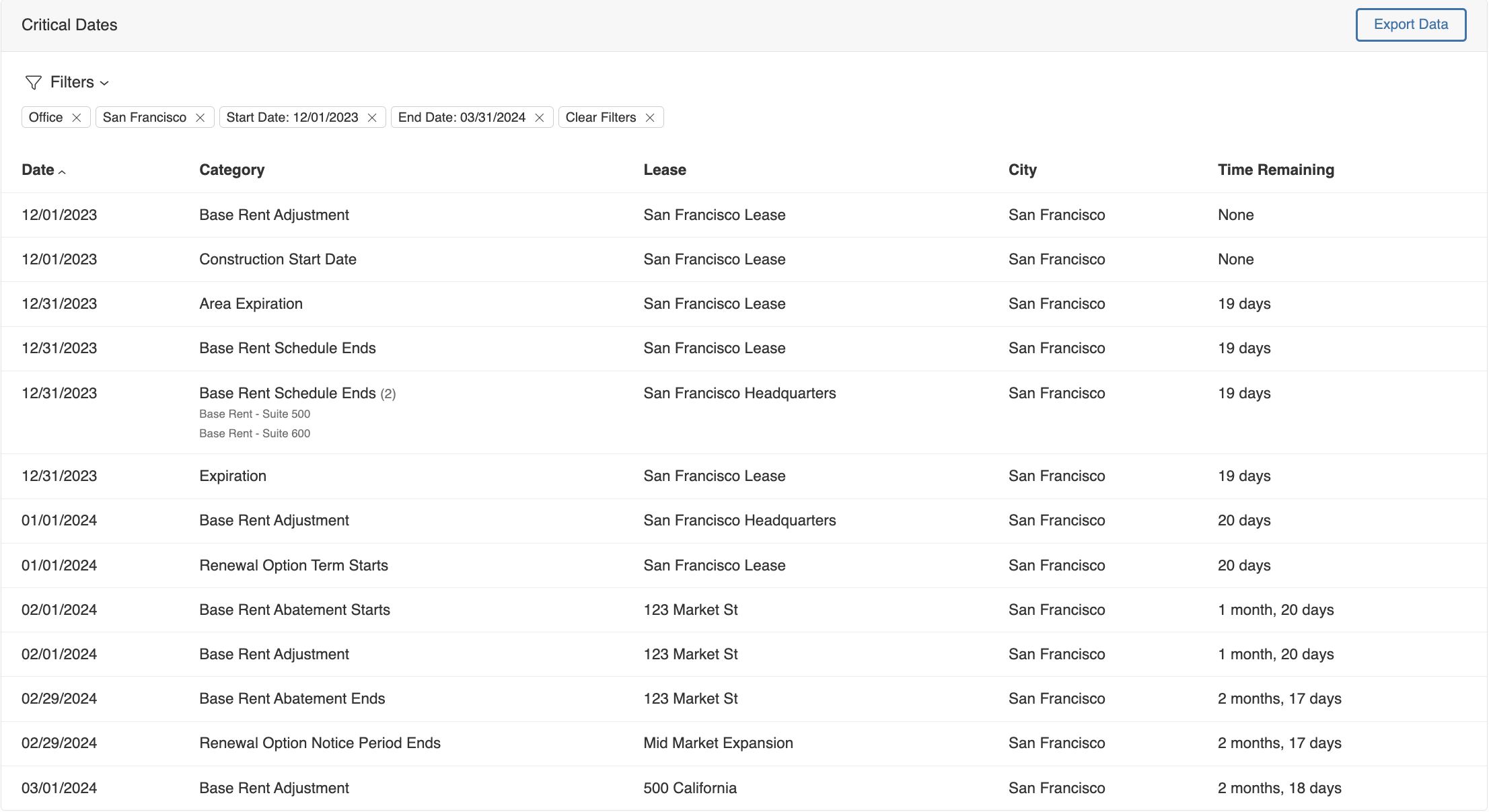The height and width of the screenshot is (812, 1489).
Task: Click the X on Clear Filters chip
Action: pos(649,117)
